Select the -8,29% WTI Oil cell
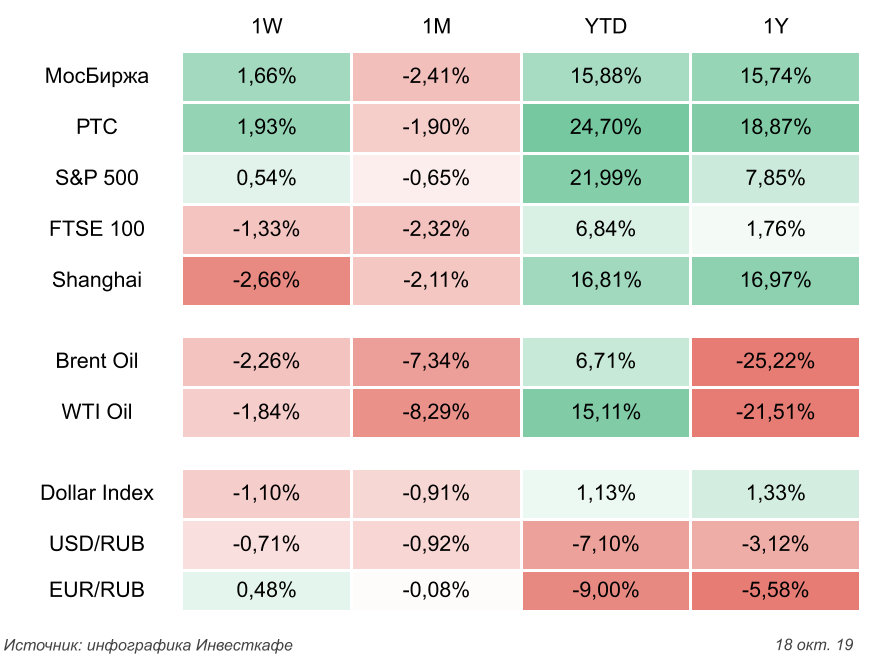 (436, 412)
